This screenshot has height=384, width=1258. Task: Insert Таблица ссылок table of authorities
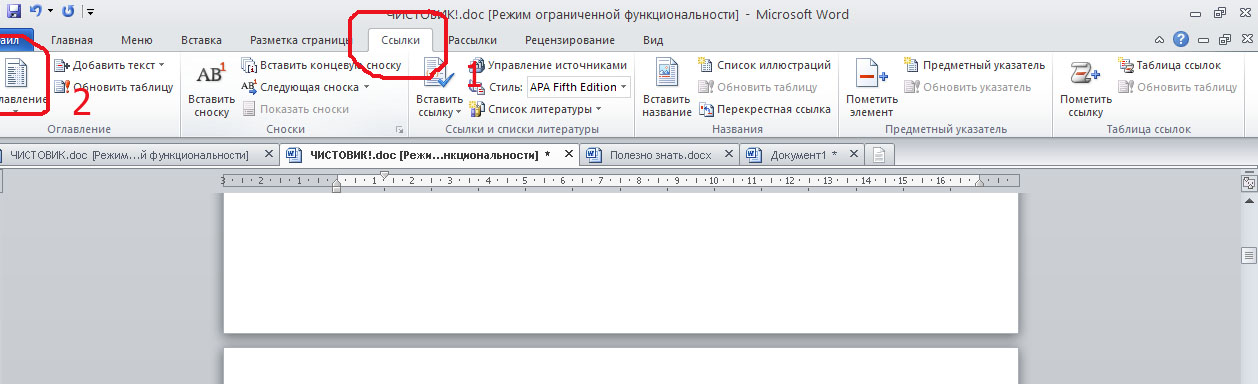point(1169,65)
